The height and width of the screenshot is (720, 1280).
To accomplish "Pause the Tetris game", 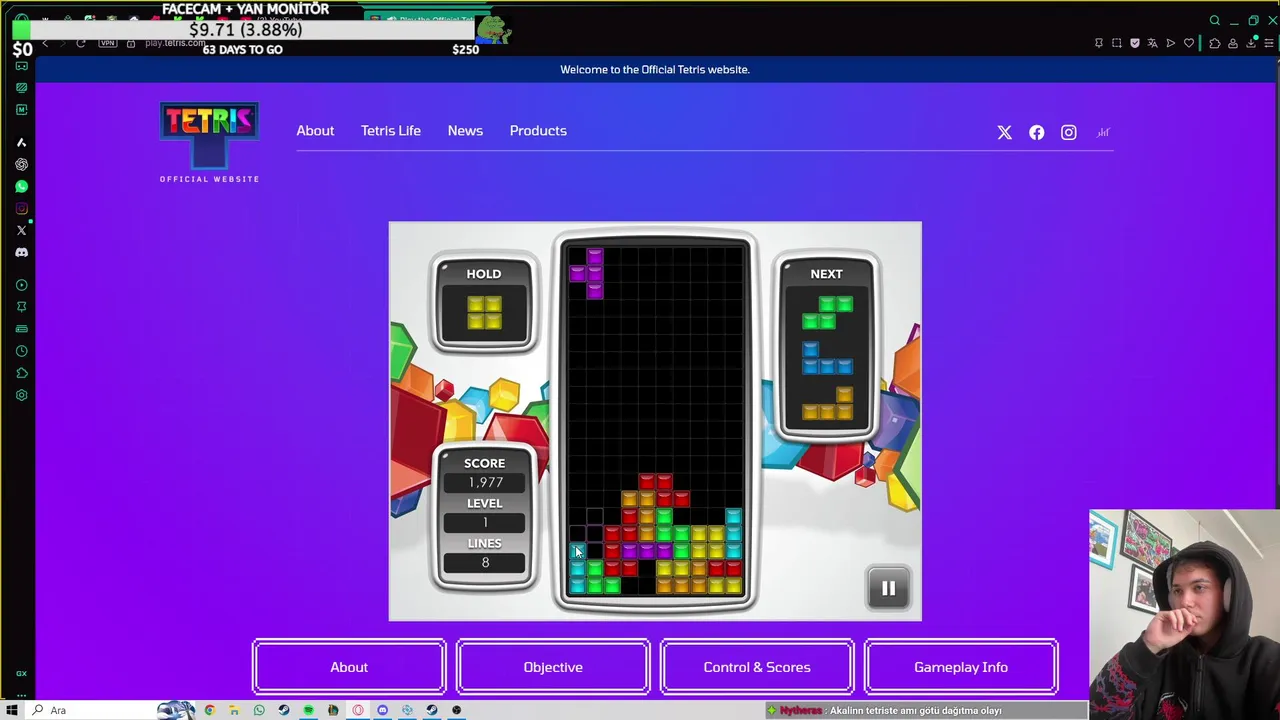I will coord(888,589).
